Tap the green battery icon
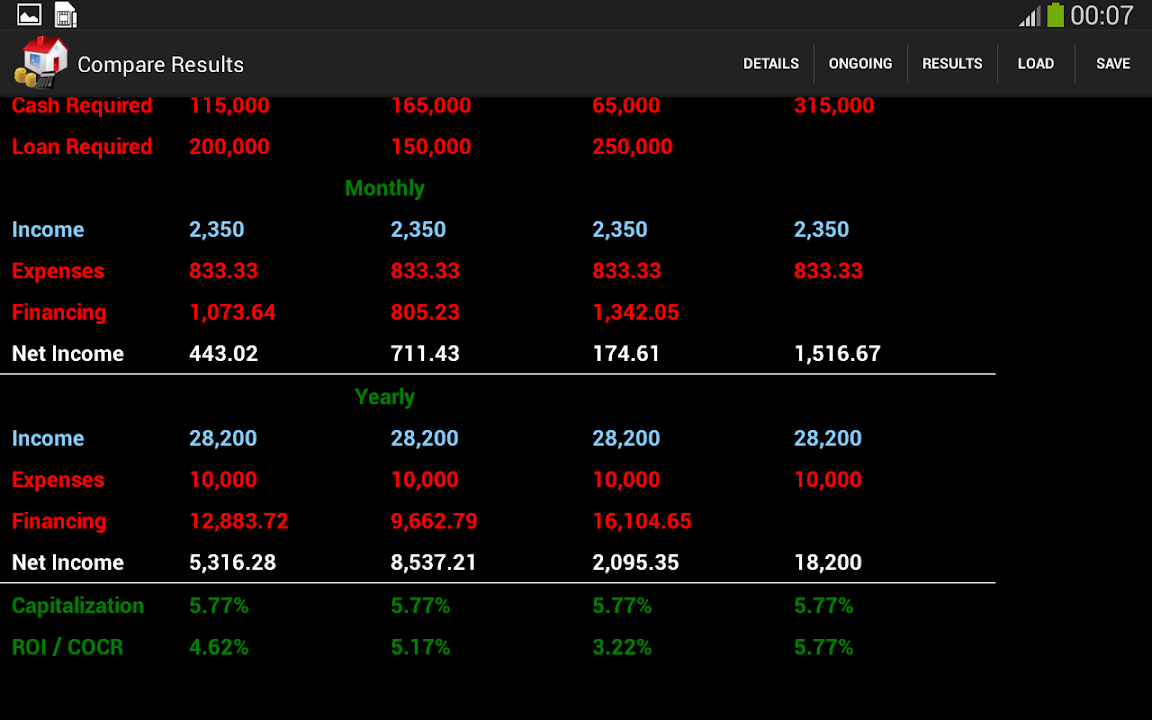Screen dimensions: 1152x720 point(1055,15)
